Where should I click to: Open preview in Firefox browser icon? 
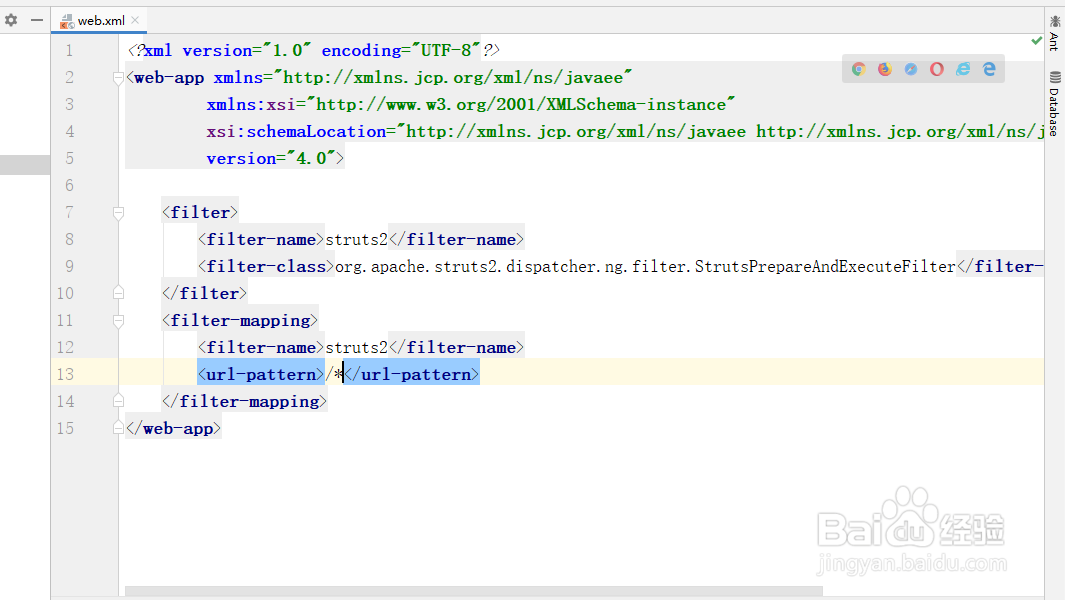[884, 69]
